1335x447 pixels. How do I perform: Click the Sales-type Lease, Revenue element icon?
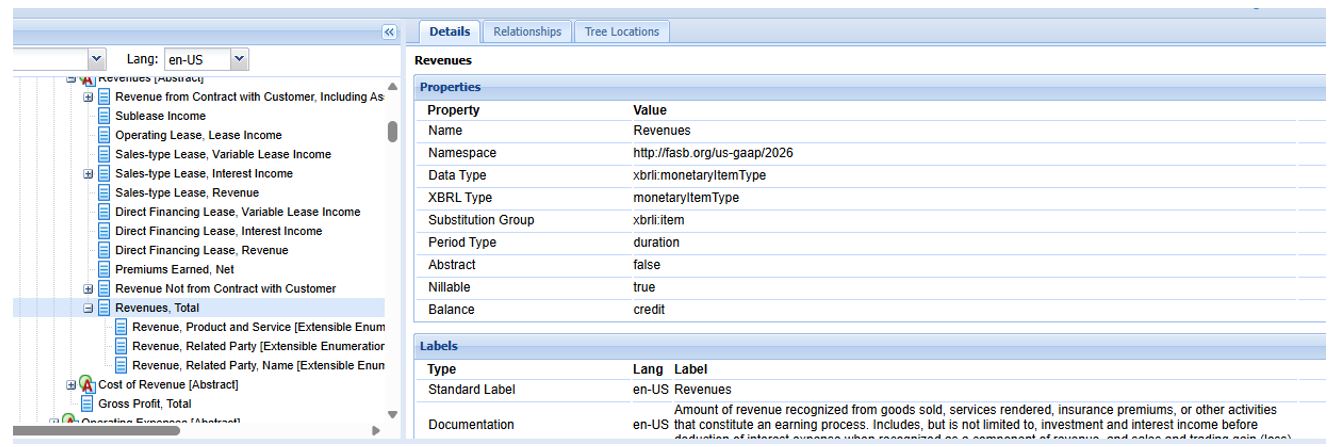click(x=105, y=192)
